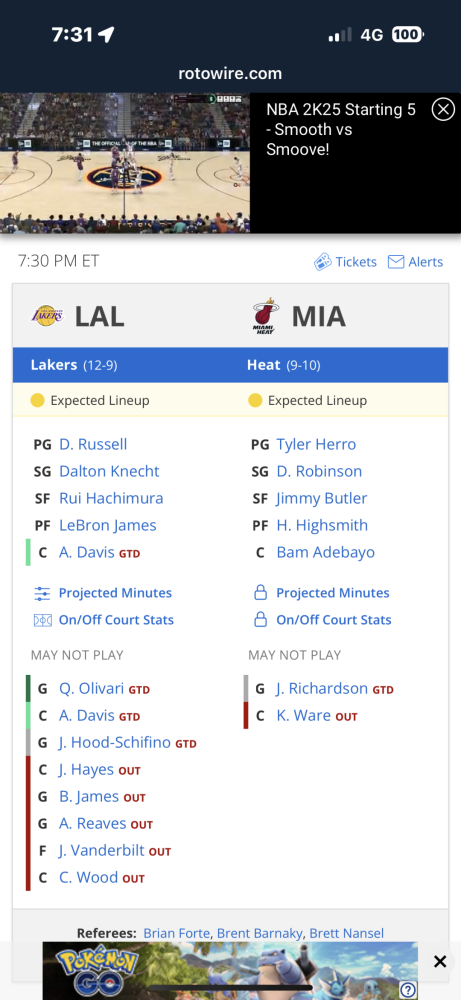The image size is (461, 1000).
Task: Play the NBA 2K25 Starting 5 video
Action: click(x=125, y=163)
